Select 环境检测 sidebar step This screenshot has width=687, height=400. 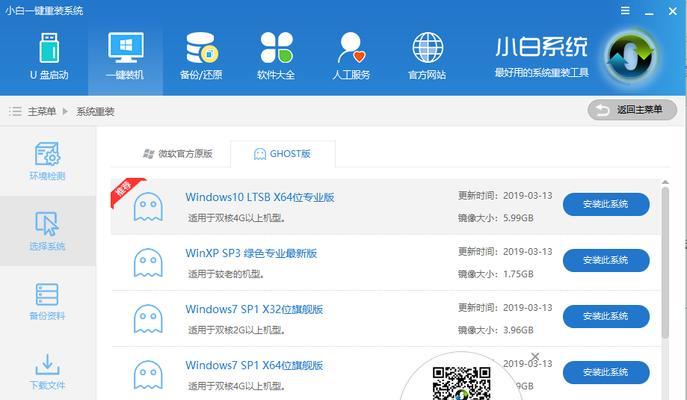point(47,161)
